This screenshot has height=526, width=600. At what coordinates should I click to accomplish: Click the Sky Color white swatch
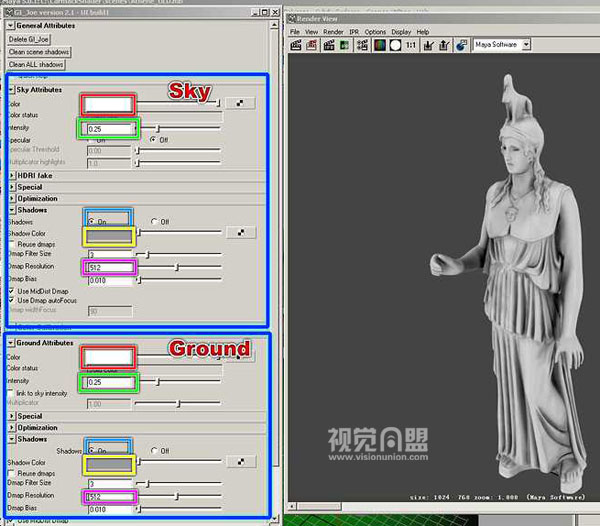(108, 104)
